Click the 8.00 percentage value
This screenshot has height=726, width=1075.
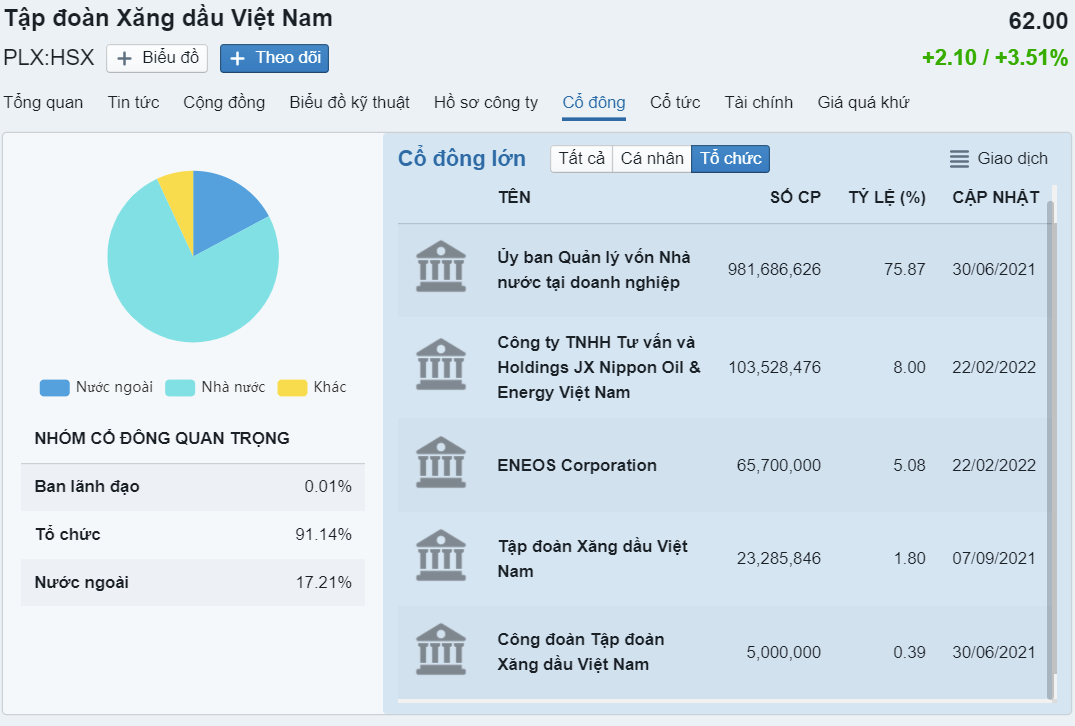909,367
